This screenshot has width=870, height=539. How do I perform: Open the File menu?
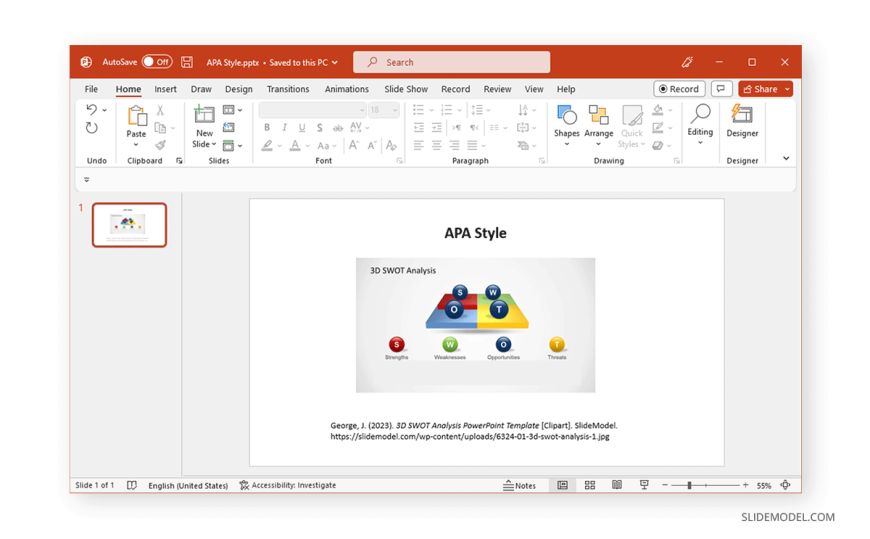click(91, 89)
